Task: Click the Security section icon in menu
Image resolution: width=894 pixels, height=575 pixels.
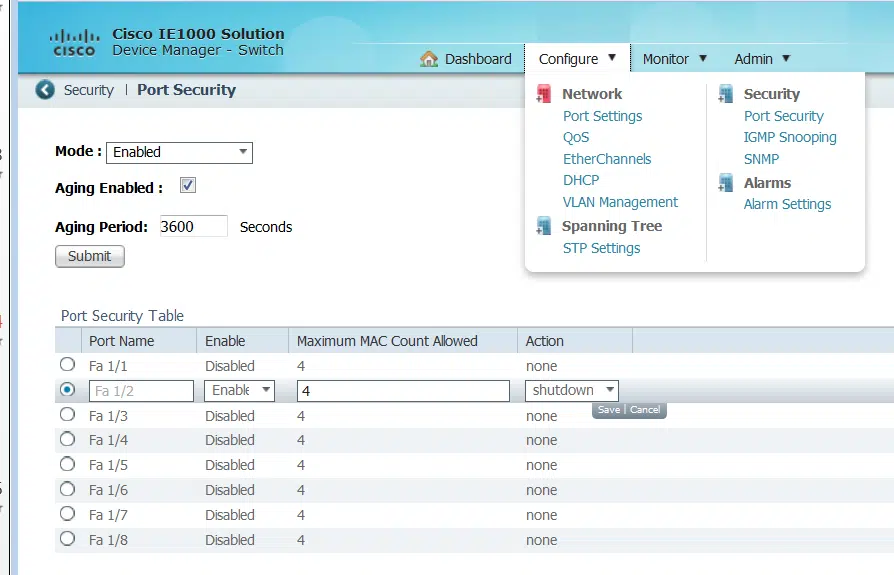Action: tap(725, 93)
